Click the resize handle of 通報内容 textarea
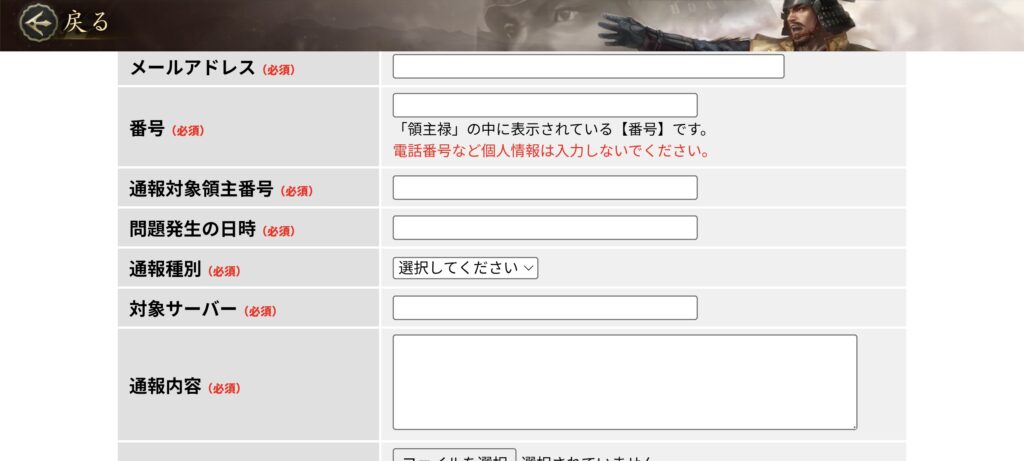Viewport: 1024px width, 461px height. (x=852, y=425)
